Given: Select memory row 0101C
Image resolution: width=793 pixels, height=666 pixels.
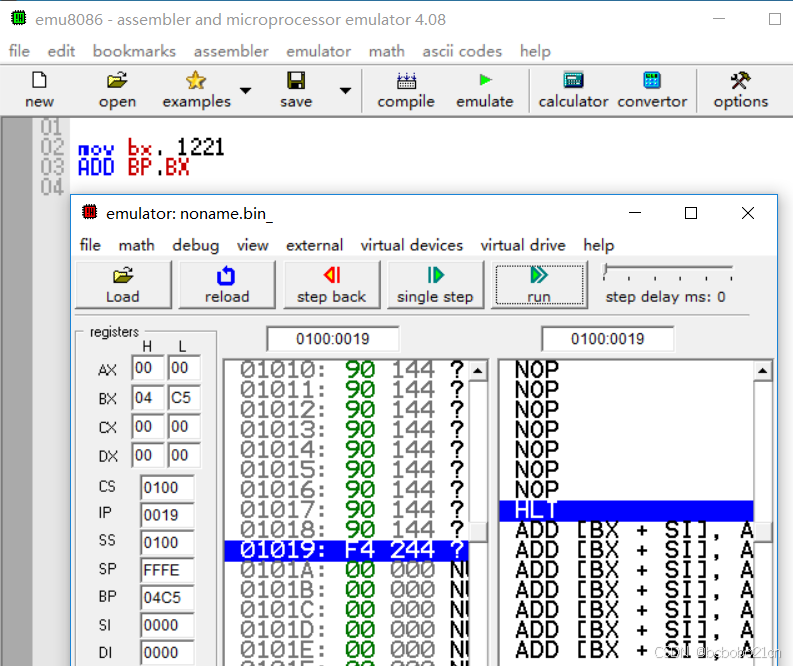Looking at the screenshot, I should coord(347,610).
